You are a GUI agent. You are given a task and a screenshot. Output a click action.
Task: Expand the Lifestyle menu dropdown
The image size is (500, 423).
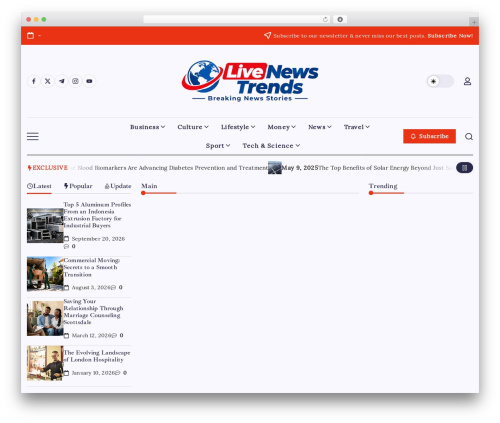(x=238, y=127)
